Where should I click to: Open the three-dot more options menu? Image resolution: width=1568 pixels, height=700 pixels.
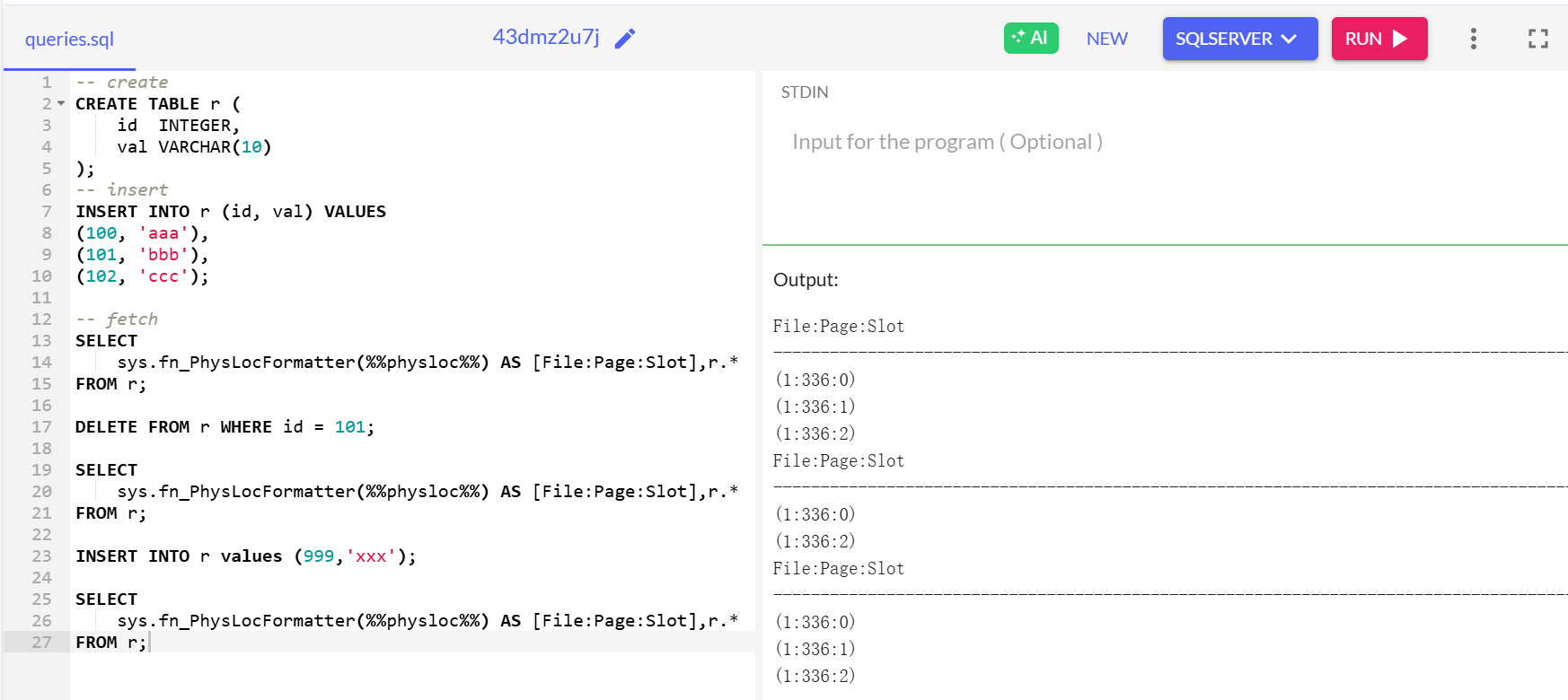click(x=1473, y=39)
